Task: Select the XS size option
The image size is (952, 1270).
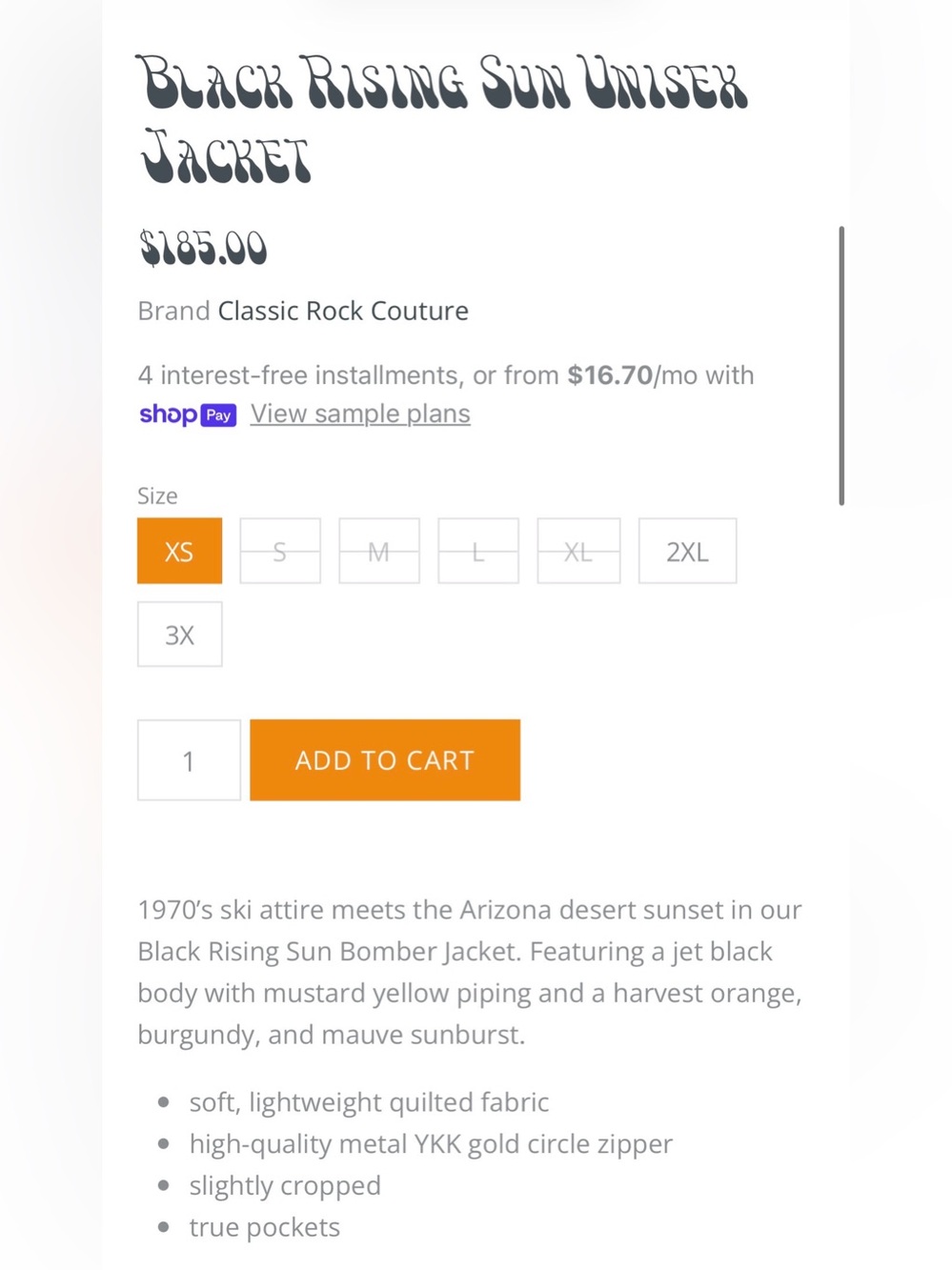Action: coord(179,551)
